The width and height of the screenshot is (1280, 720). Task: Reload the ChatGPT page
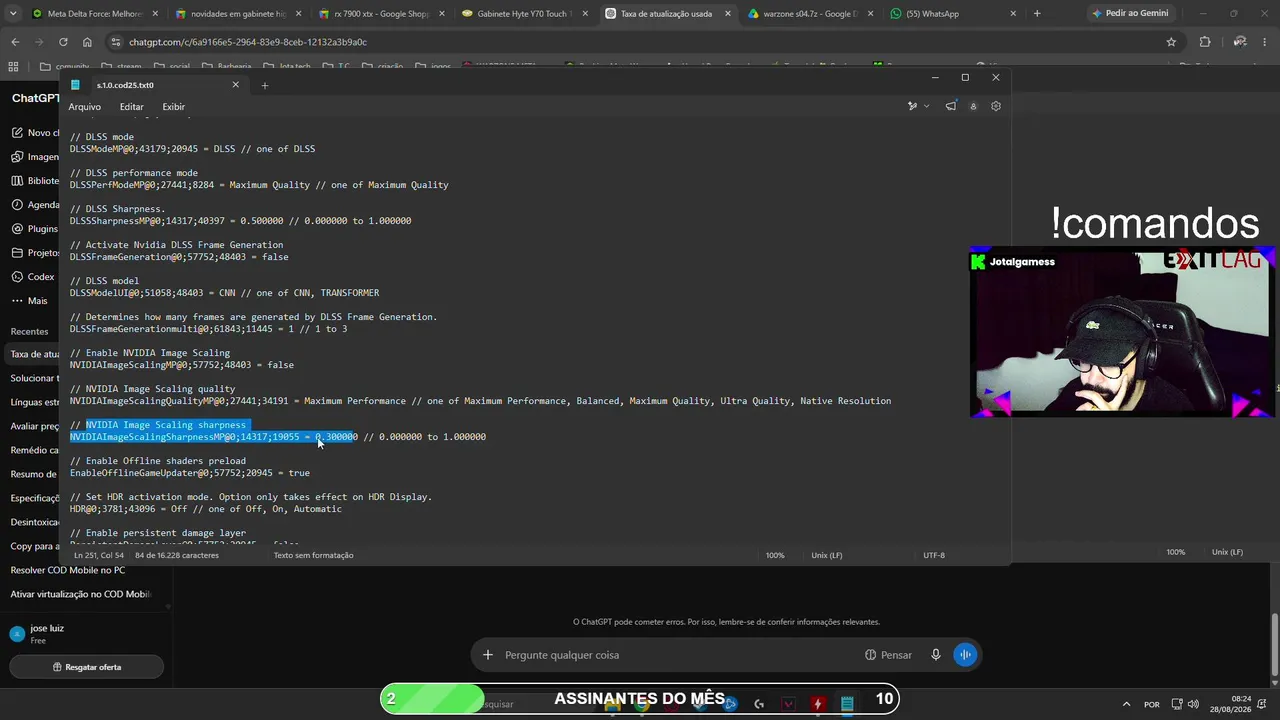[x=63, y=42]
